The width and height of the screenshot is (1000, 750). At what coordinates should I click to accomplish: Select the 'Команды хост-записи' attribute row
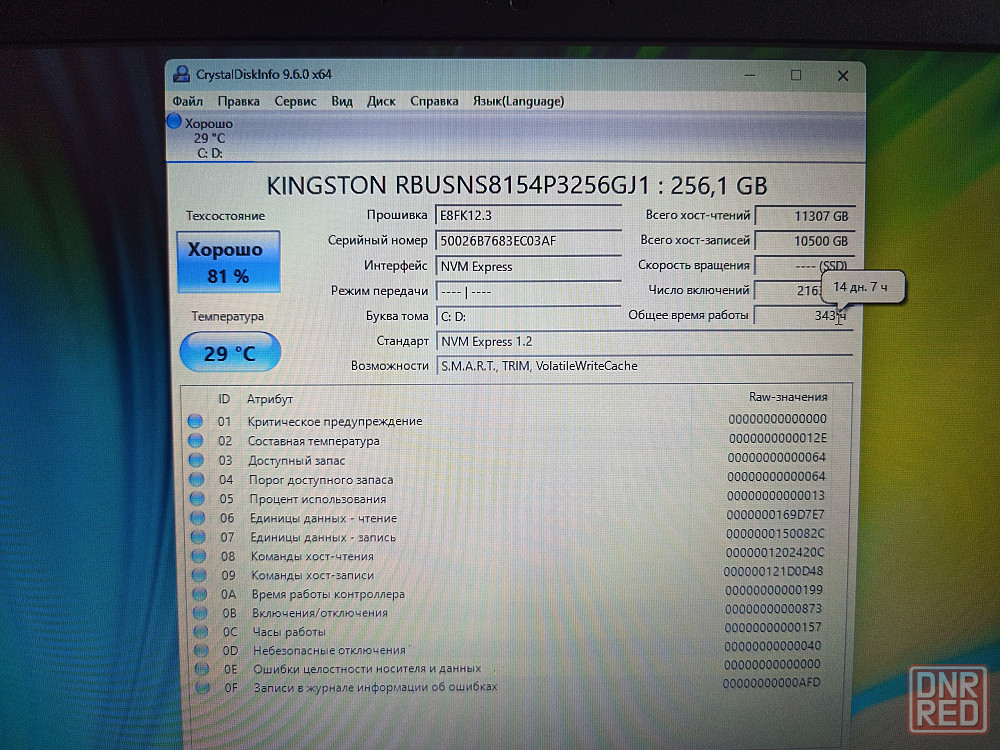click(x=509, y=573)
